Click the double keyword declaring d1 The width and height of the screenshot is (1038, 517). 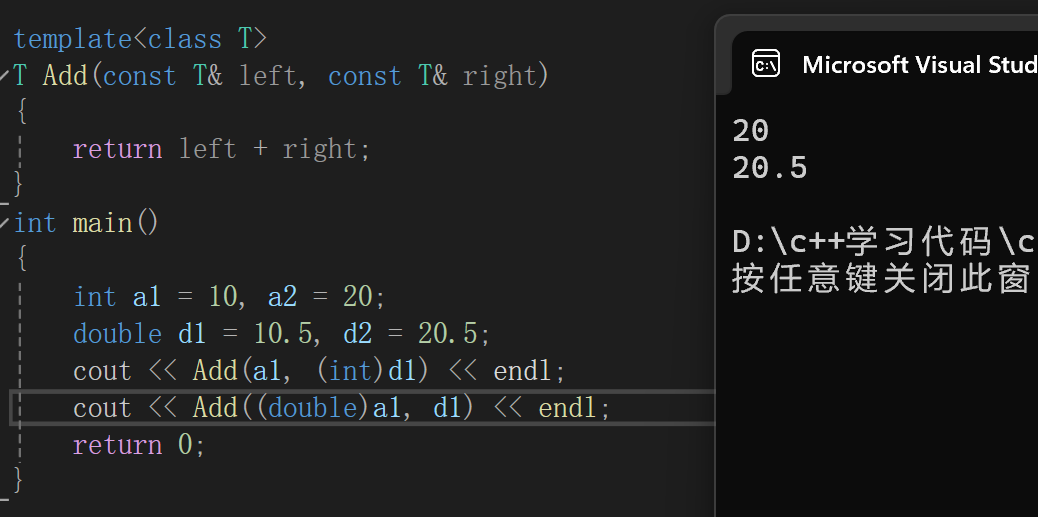coord(117,334)
